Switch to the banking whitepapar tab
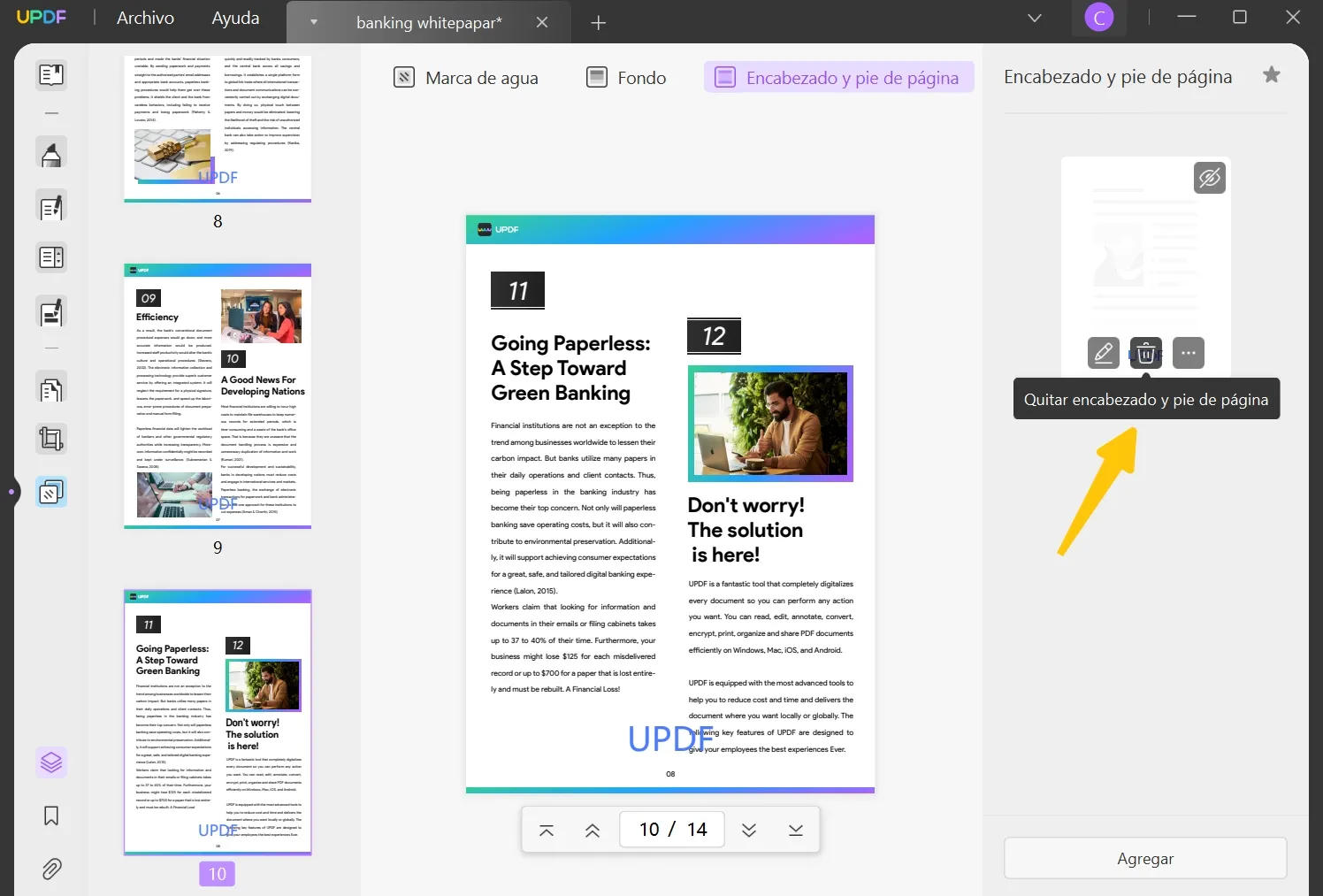 (x=429, y=23)
